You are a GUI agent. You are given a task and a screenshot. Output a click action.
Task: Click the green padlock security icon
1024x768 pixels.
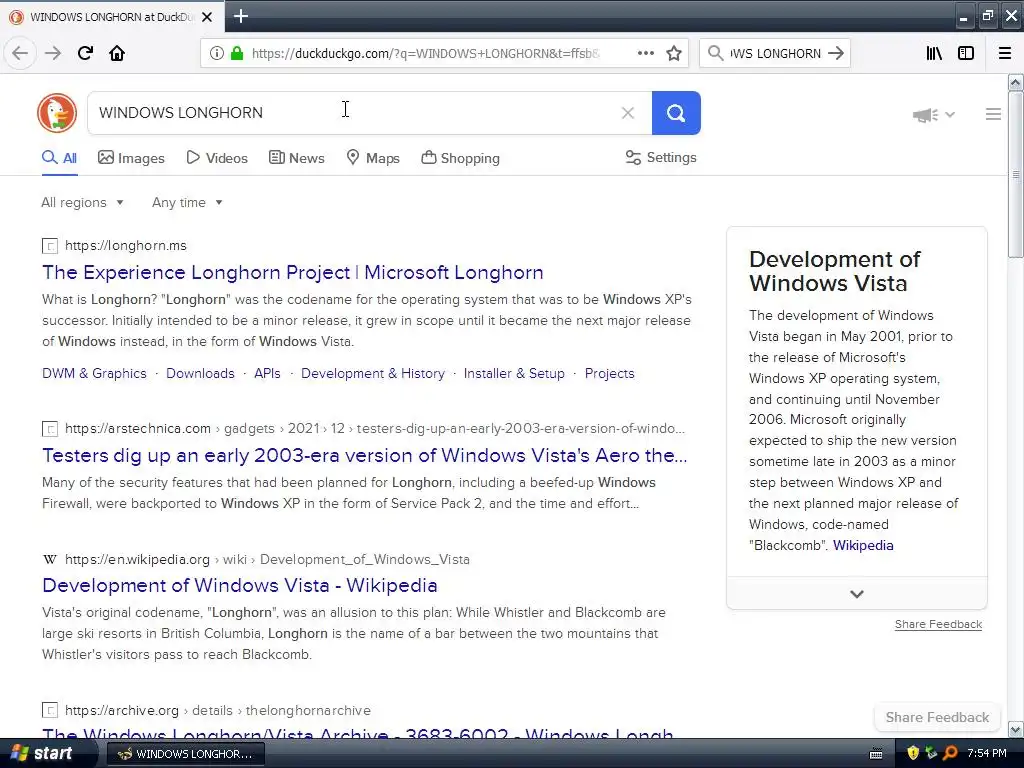pyautogui.click(x=236, y=53)
